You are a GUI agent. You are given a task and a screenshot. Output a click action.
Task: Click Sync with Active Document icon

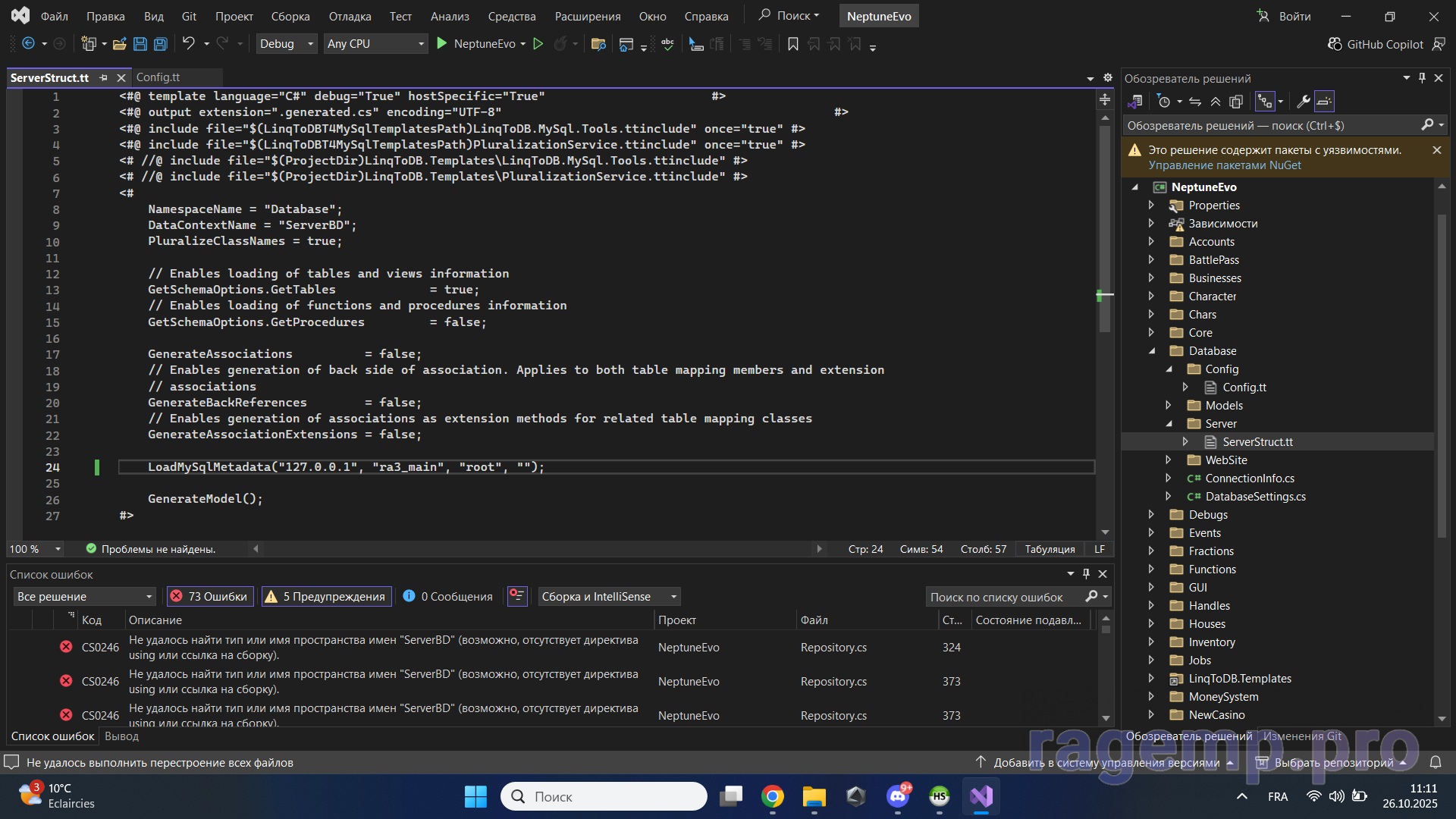(1195, 102)
